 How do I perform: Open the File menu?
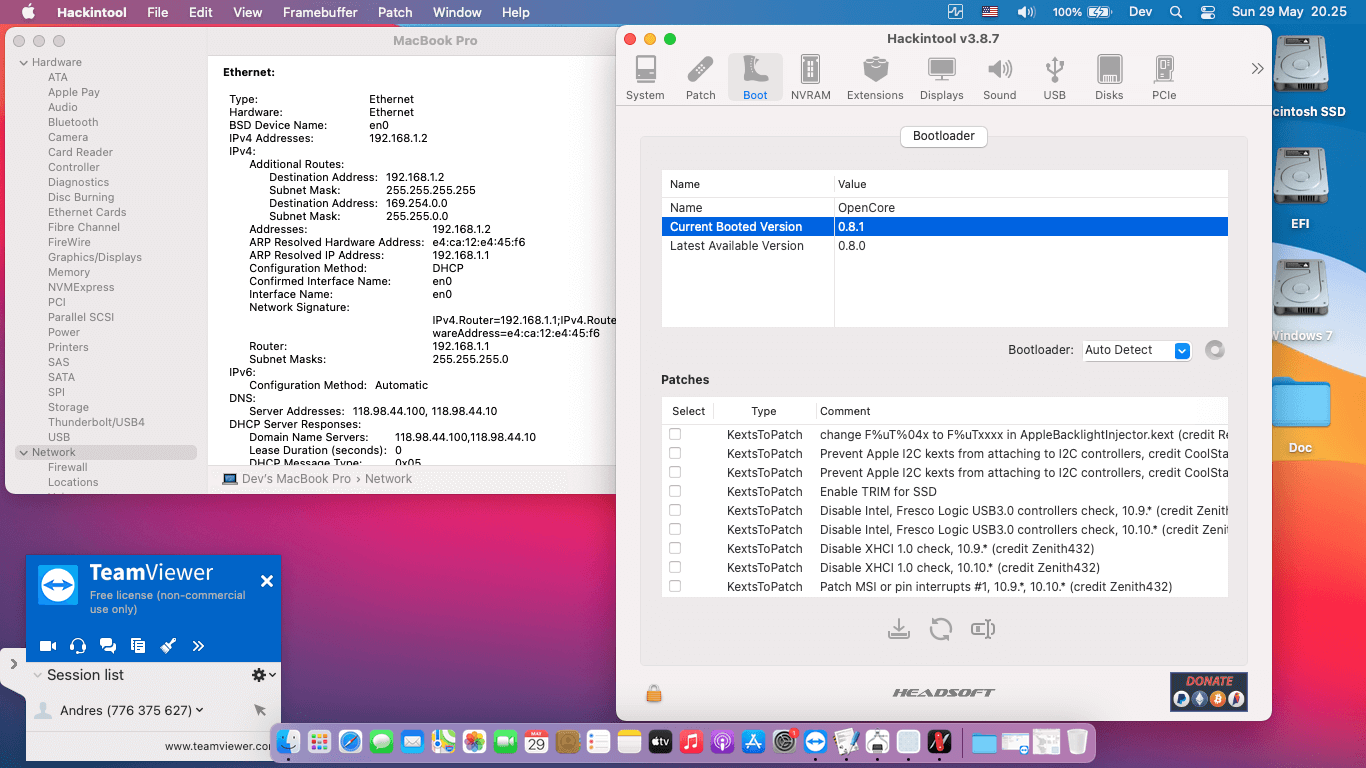157,12
